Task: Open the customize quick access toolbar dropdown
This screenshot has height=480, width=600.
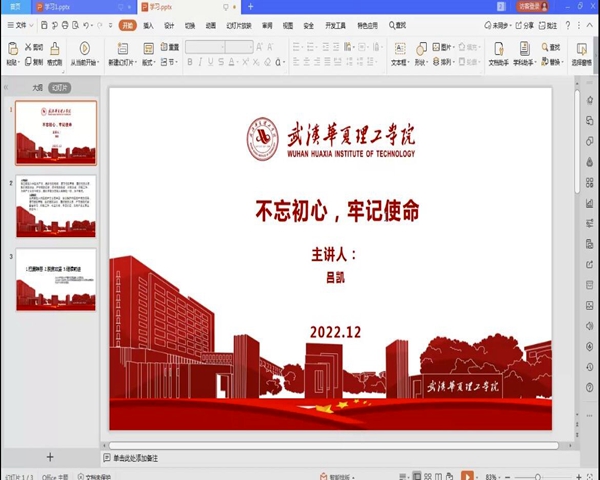Action: [110, 25]
